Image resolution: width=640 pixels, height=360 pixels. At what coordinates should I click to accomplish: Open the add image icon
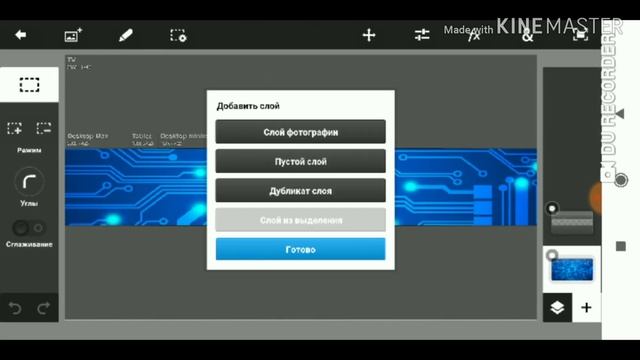[73, 35]
